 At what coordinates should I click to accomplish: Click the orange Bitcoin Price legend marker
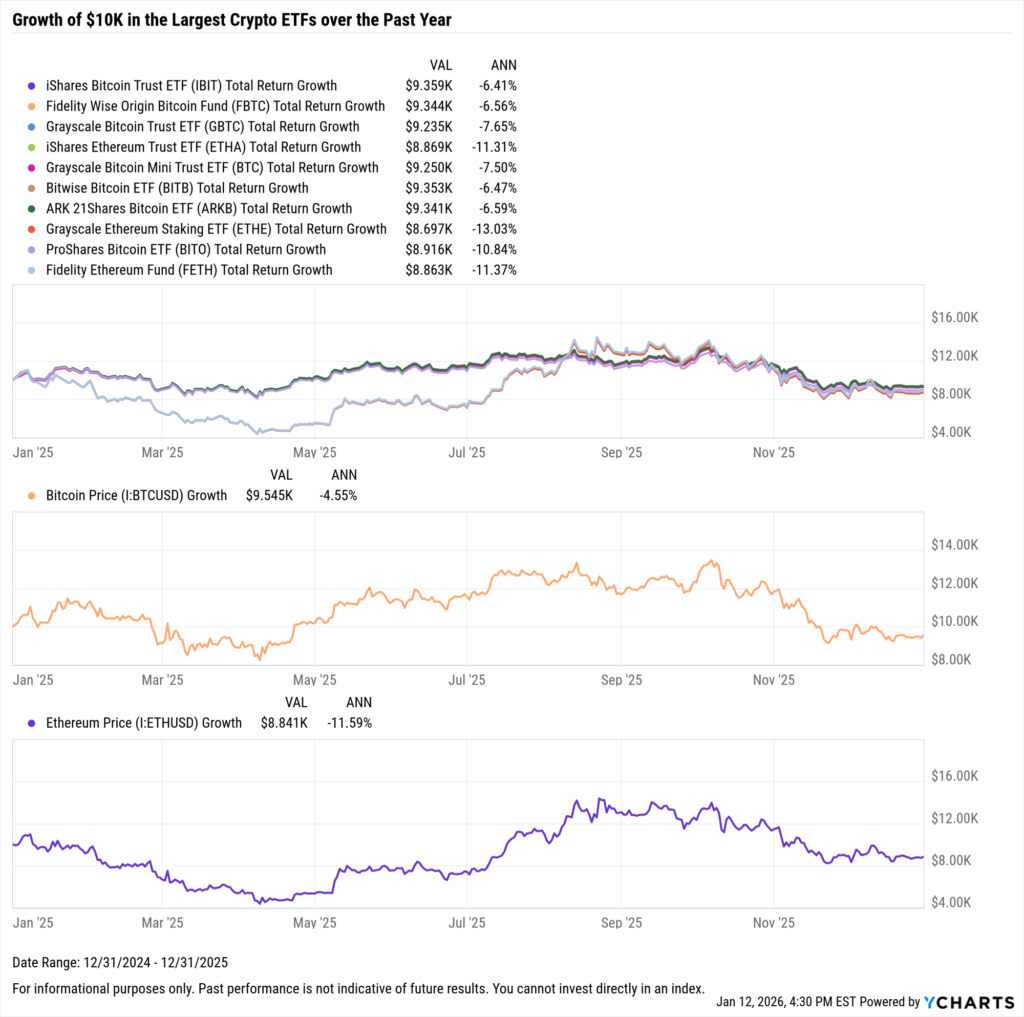point(33,495)
